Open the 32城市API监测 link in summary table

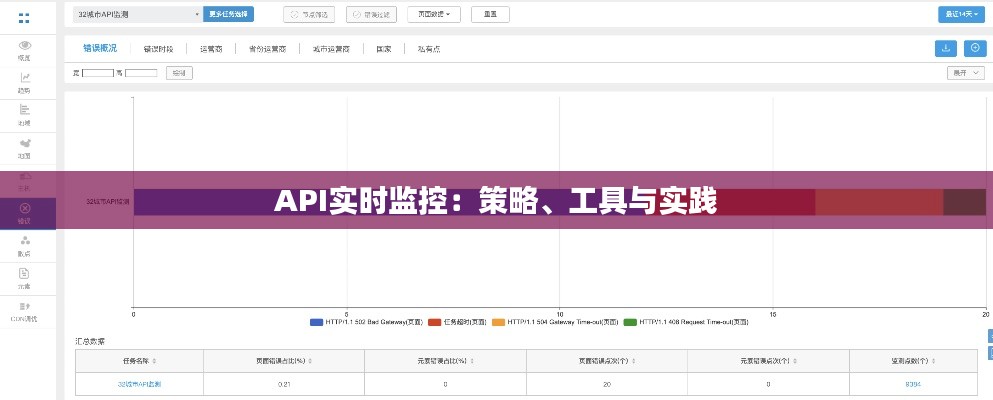(x=139, y=384)
